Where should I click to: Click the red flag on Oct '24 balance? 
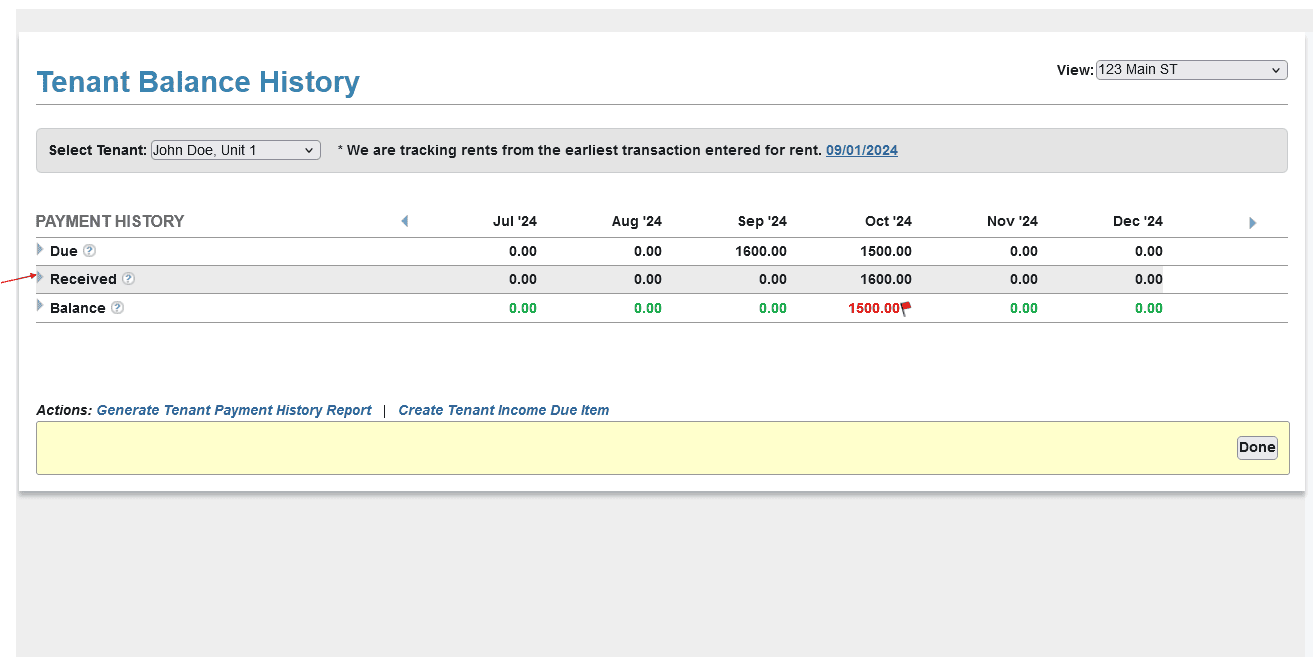906,308
